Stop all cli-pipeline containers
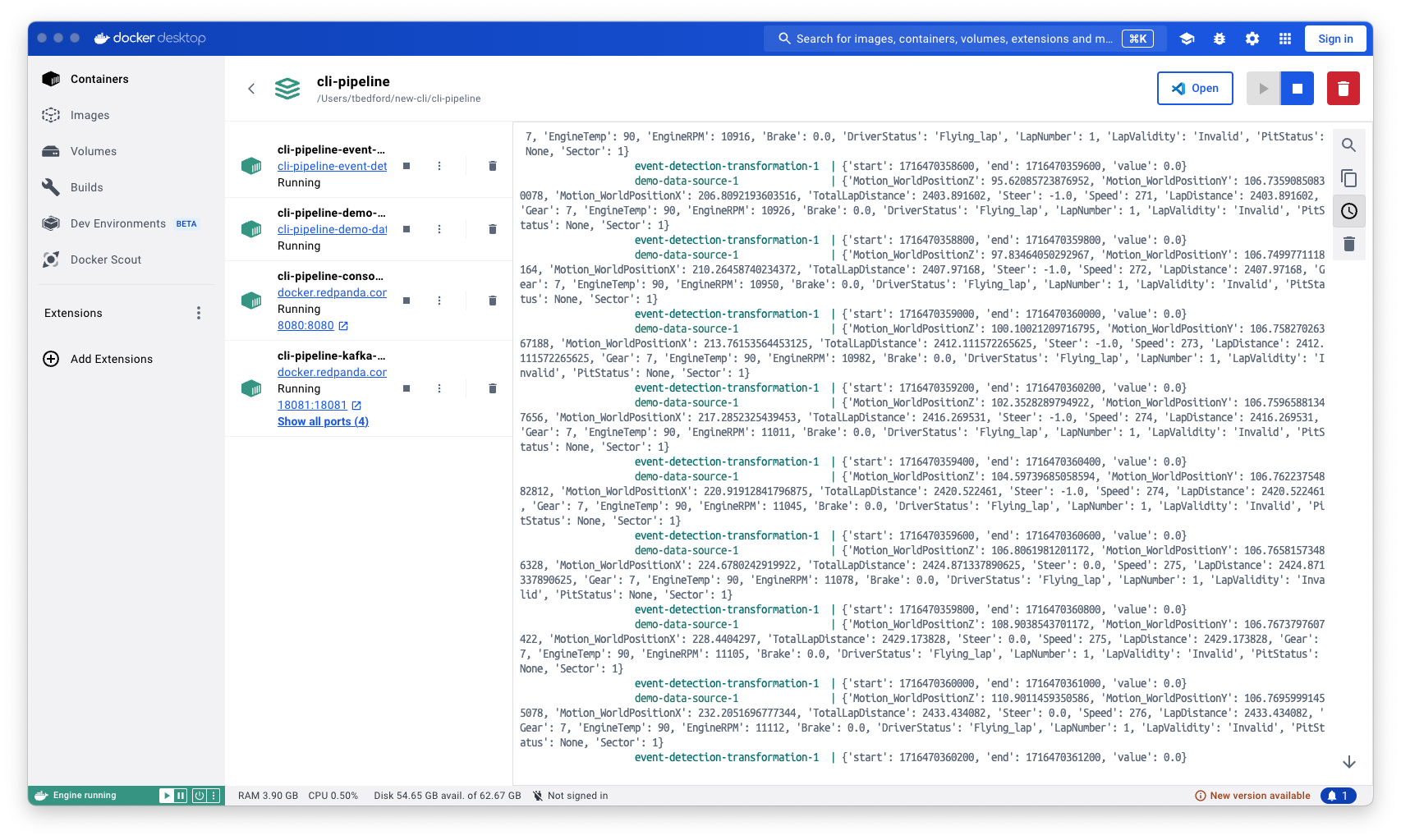 point(1297,89)
